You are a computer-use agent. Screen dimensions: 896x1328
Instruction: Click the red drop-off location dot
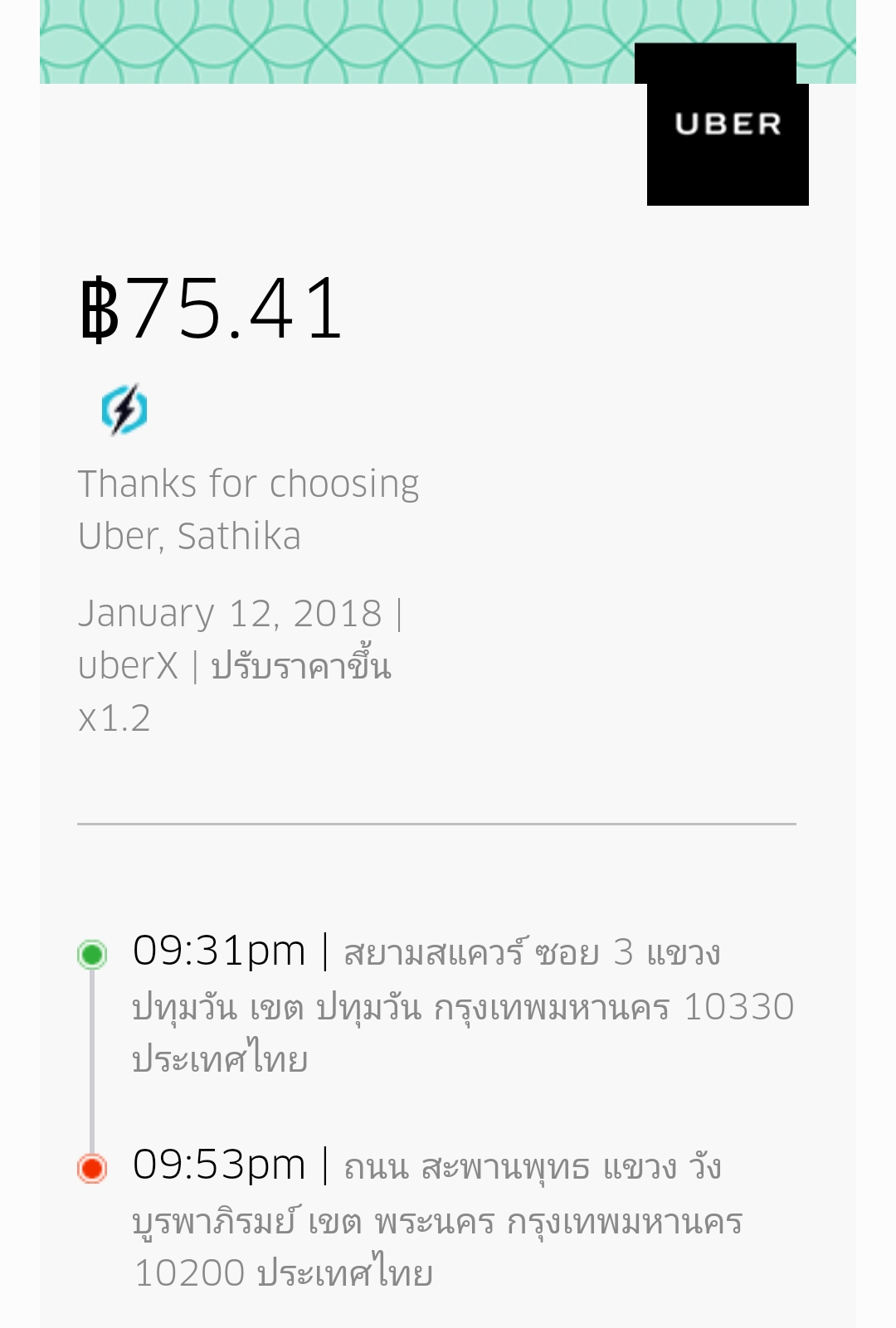(x=92, y=1168)
